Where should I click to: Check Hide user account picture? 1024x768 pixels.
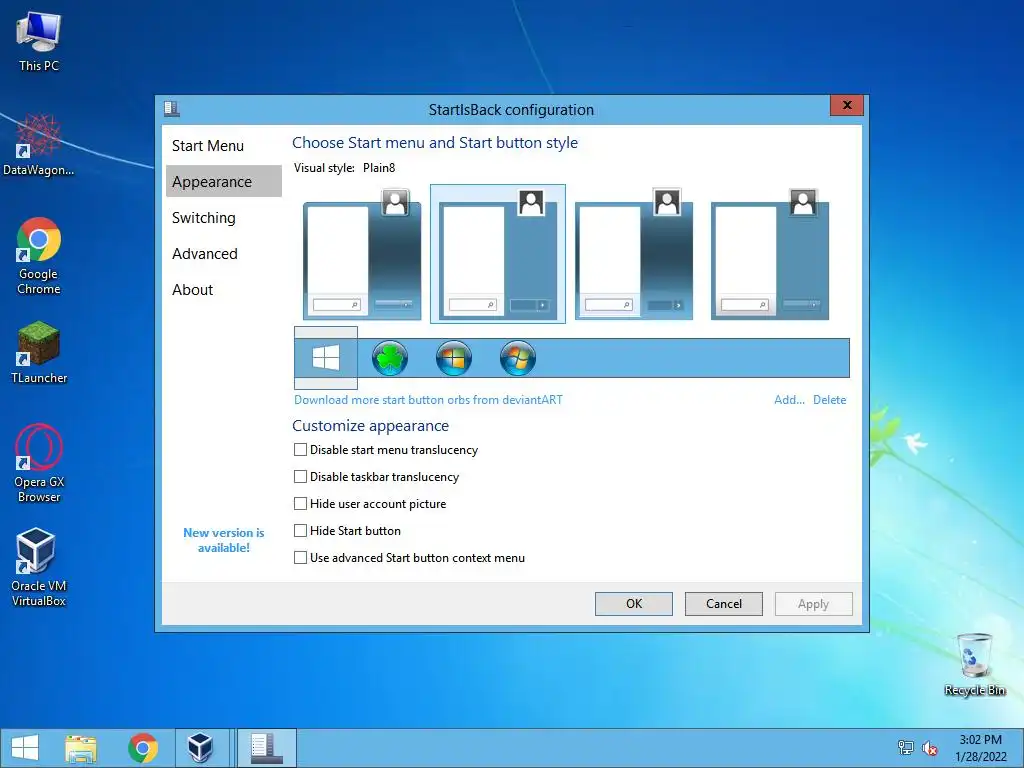click(300, 504)
